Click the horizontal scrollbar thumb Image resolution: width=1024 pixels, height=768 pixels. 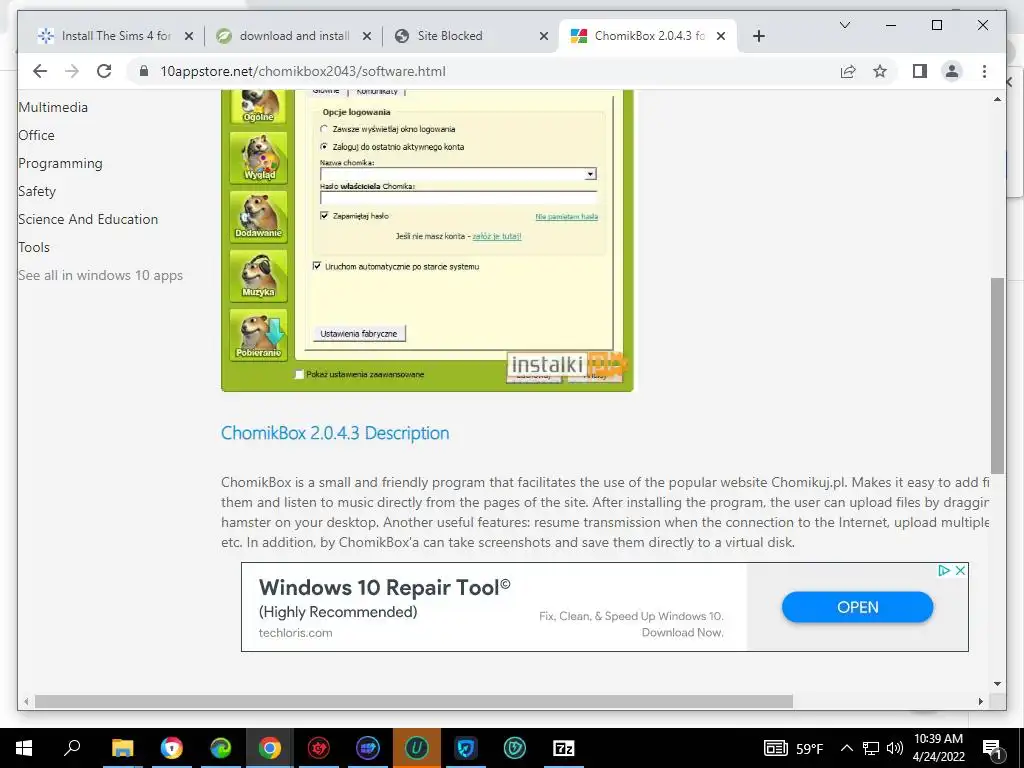(413, 701)
